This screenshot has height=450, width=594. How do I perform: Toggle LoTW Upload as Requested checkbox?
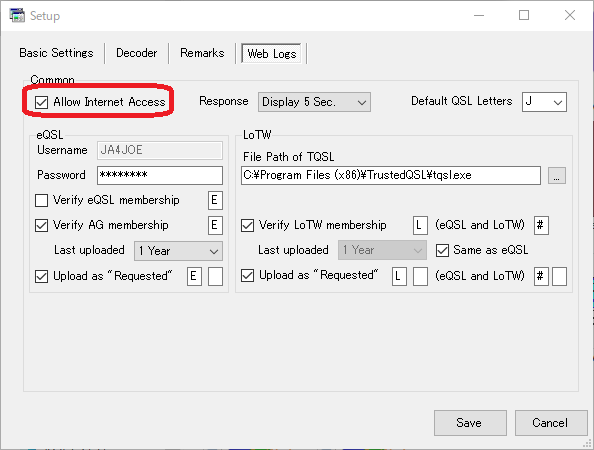pyautogui.click(x=247, y=275)
